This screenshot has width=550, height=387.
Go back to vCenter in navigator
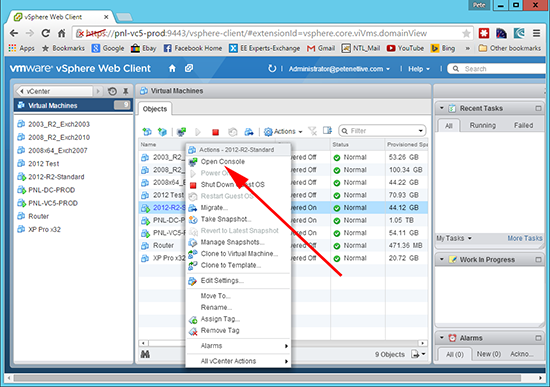pos(55,91)
